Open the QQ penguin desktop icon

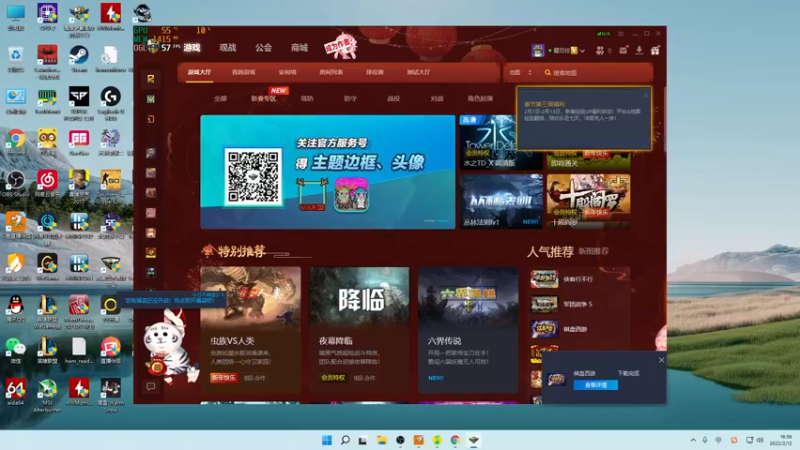tap(16, 309)
